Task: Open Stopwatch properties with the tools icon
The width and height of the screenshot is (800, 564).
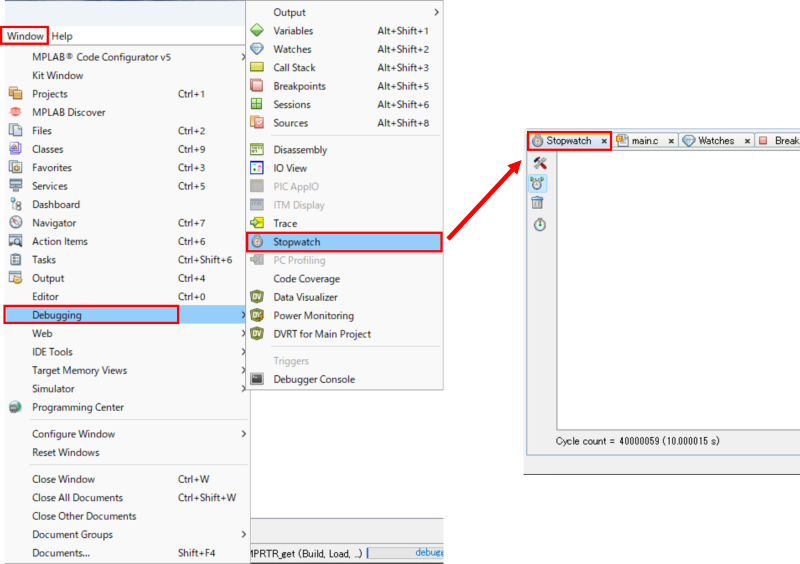Action: point(540,163)
